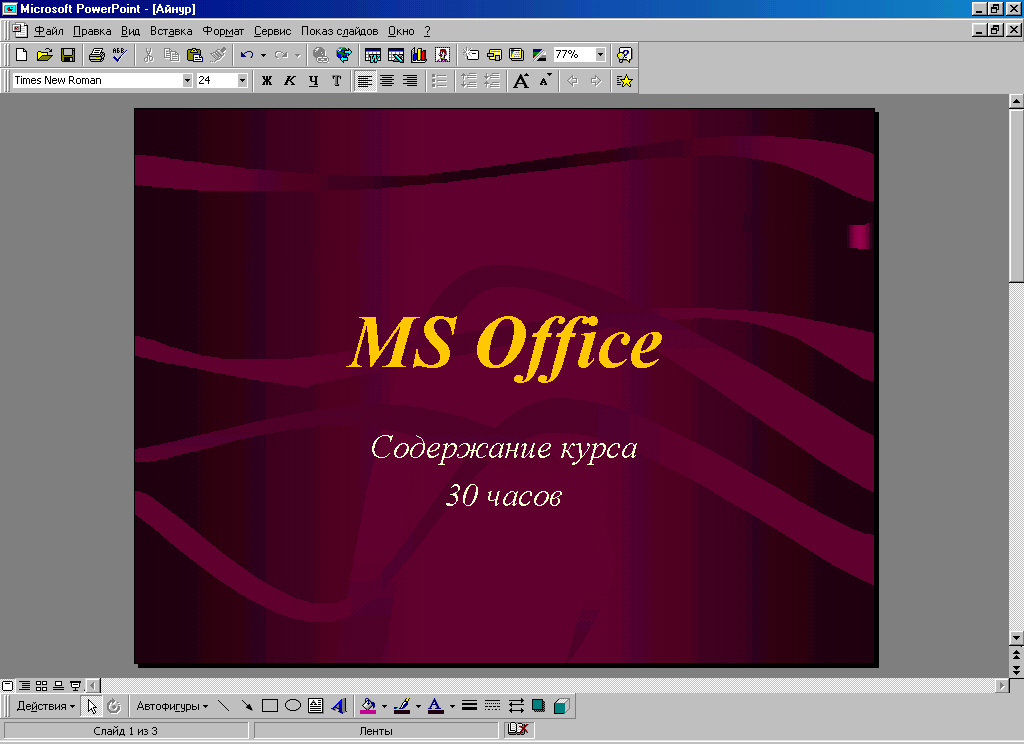Open the Формат menu
Image resolution: width=1024 pixels, height=744 pixels.
pyautogui.click(x=223, y=31)
